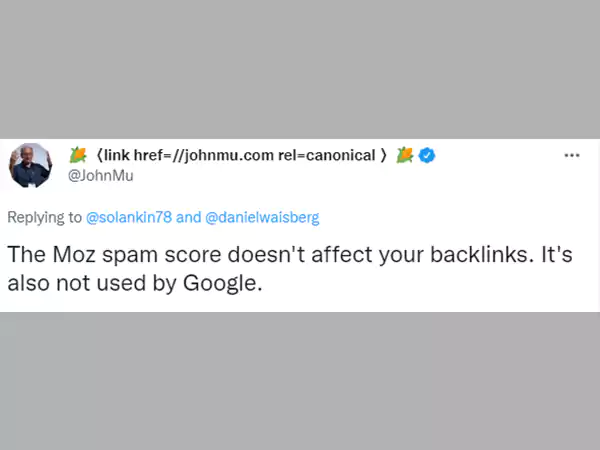Click the blue verified checkmark badge

click(x=426, y=155)
